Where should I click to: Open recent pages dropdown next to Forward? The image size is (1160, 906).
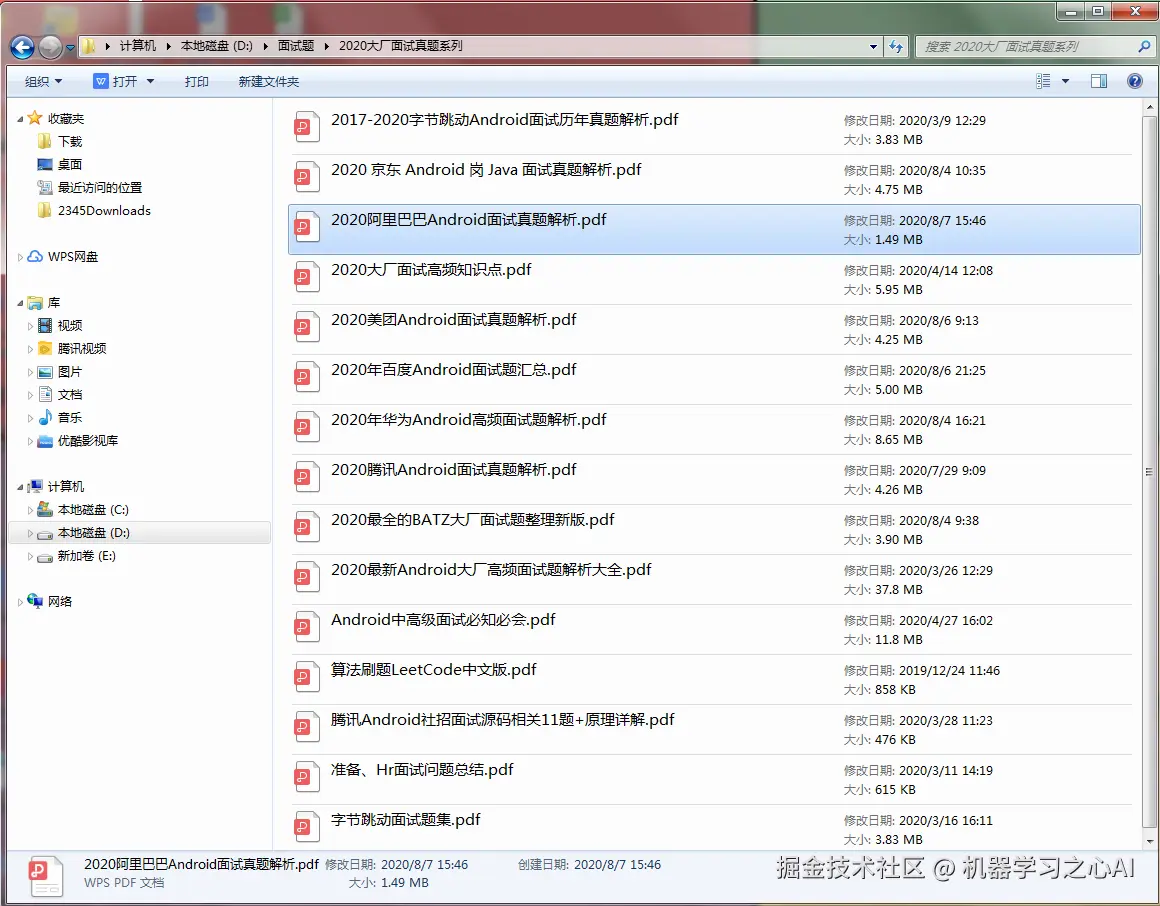point(70,47)
